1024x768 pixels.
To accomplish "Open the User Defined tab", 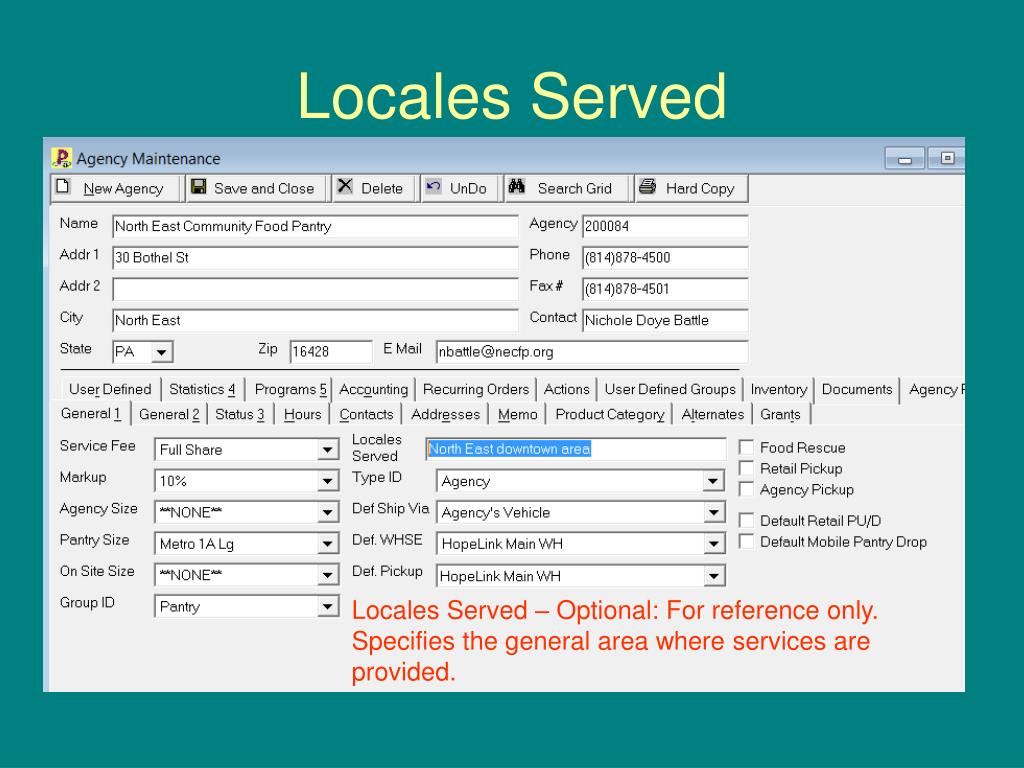I will click(110, 389).
